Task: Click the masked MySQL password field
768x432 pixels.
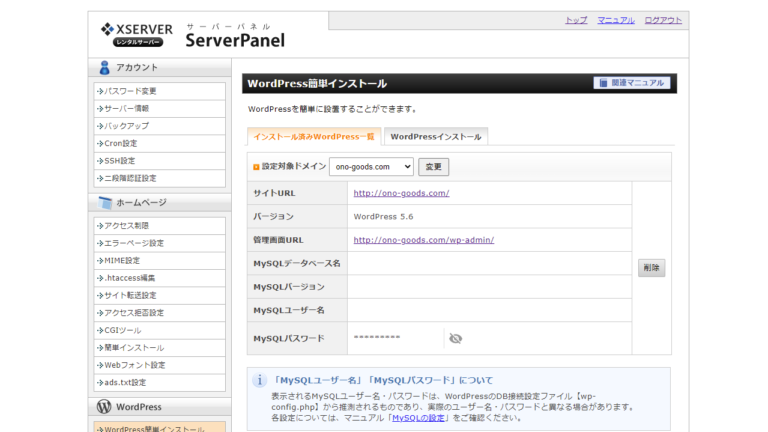Action: [x=380, y=339]
